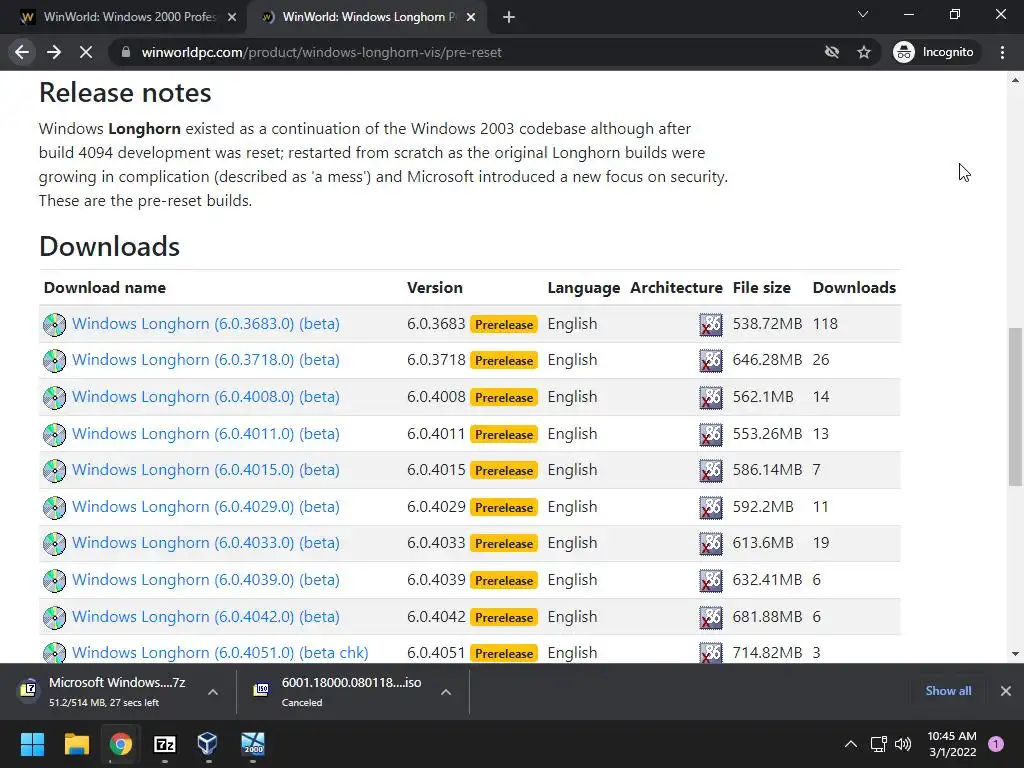Image resolution: width=1024 pixels, height=768 pixels.
Task: Click the Prerelease badge for version 6.0.3683
Action: pos(504,325)
